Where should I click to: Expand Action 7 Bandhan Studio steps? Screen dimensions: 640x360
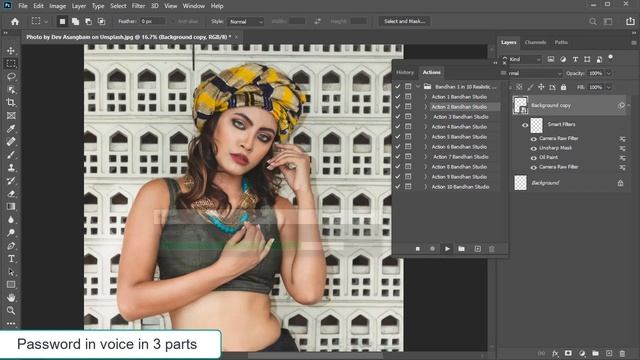(425, 157)
